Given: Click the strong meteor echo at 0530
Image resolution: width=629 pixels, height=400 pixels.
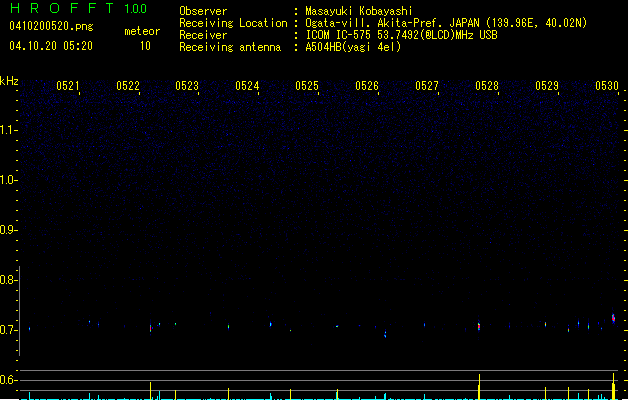Looking at the screenshot, I should pyautogui.click(x=613, y=318).
